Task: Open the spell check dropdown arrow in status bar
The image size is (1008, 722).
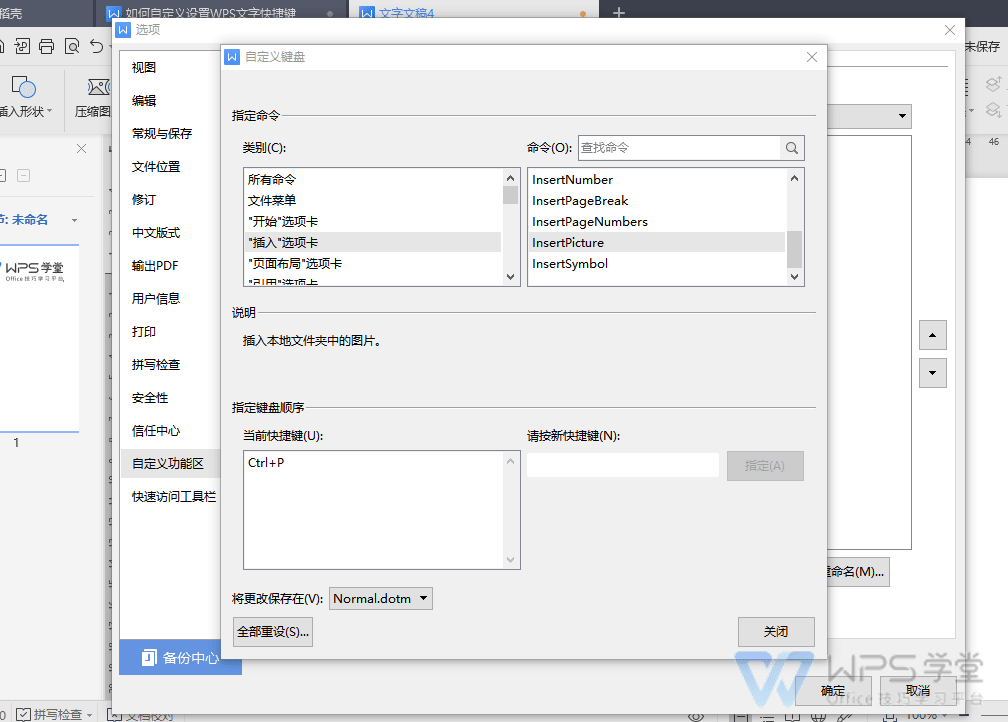Action: (89, 715)
